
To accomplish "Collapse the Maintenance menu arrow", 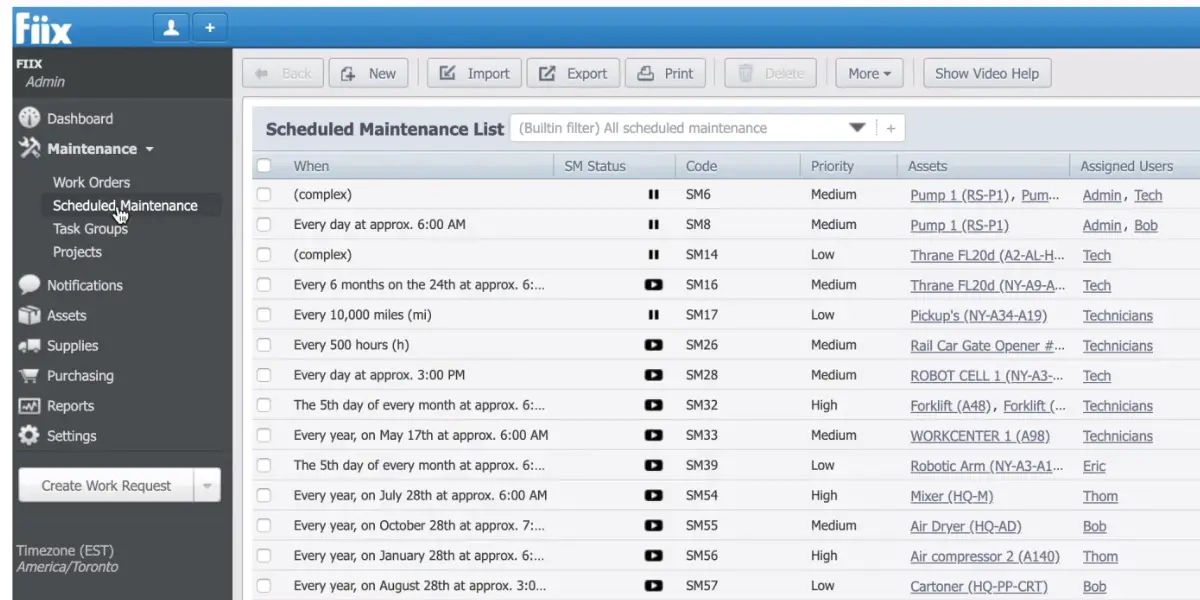I will pos(150,150).
